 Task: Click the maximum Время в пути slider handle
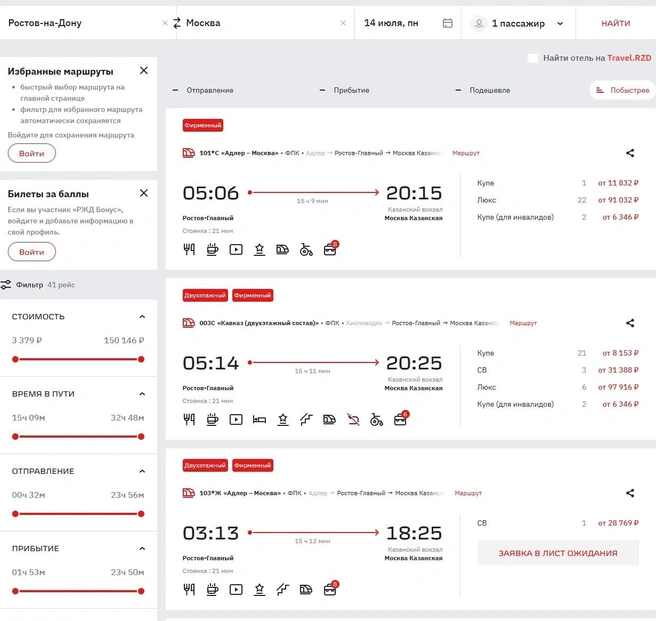coord(141,437)
